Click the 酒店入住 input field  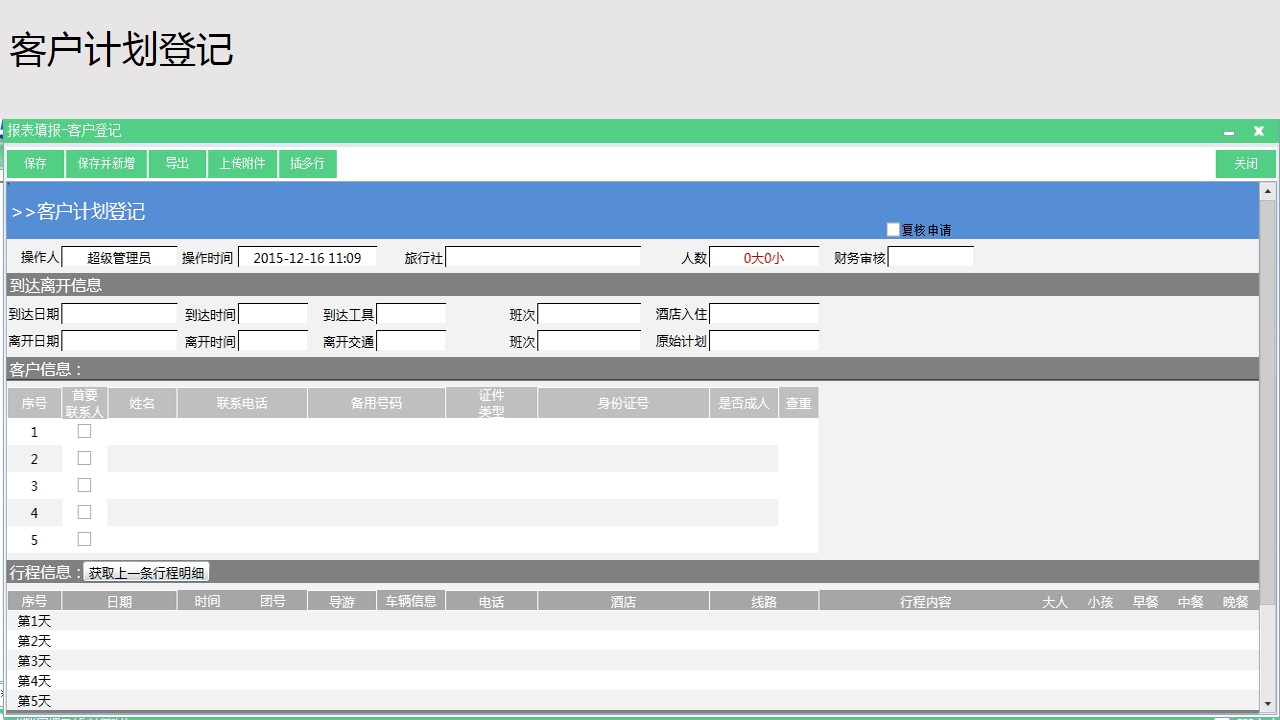764,314
